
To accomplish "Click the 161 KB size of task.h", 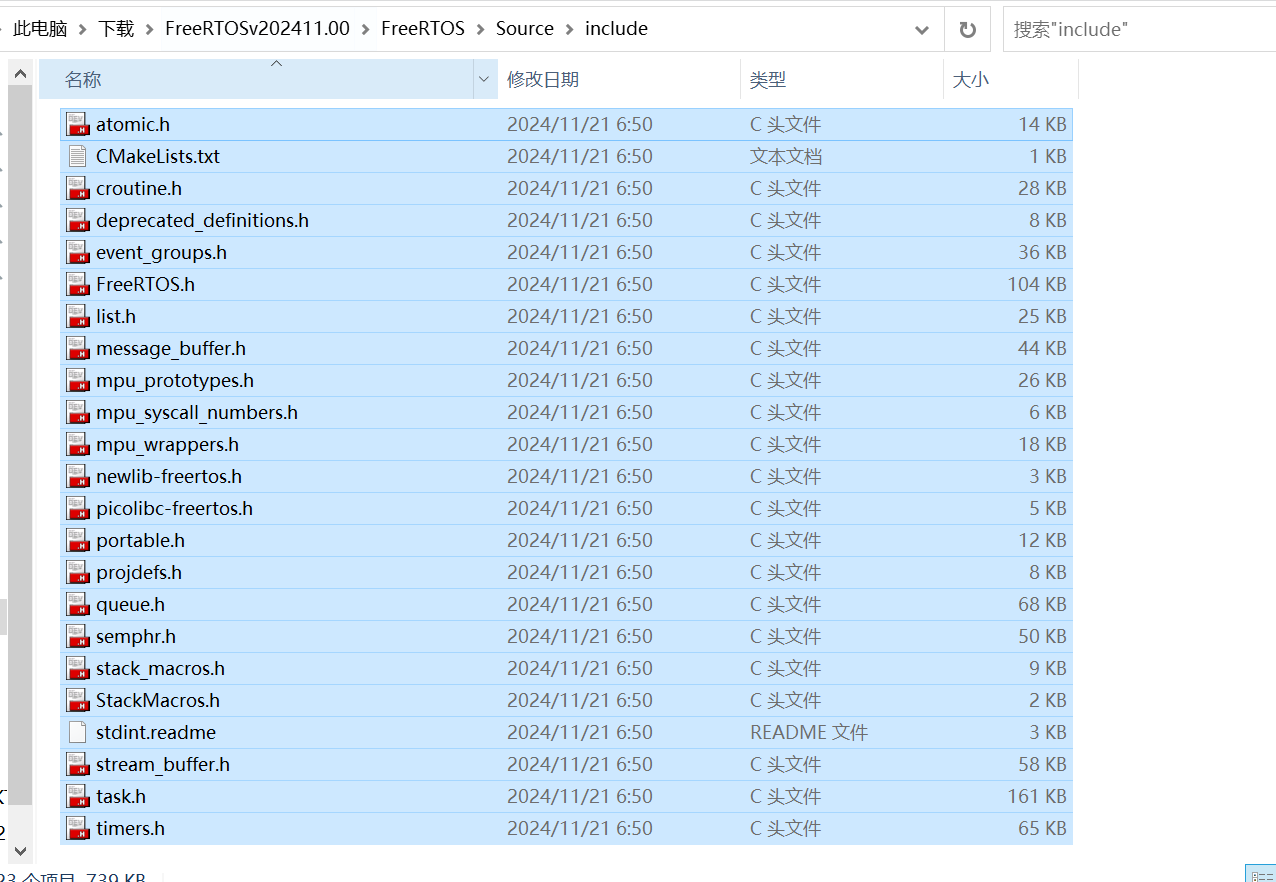I will point(1037,796).
